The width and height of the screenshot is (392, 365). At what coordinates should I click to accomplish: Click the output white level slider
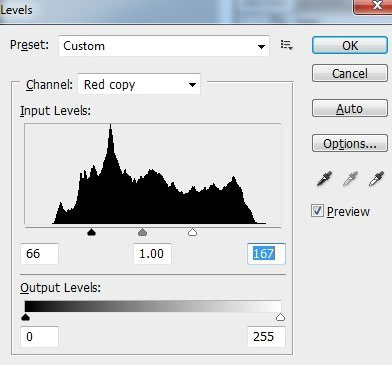point(281,317)
